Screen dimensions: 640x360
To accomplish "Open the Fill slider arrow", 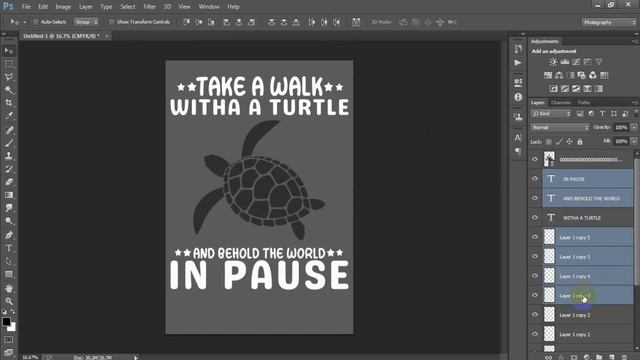I will (x=634, y=142).
